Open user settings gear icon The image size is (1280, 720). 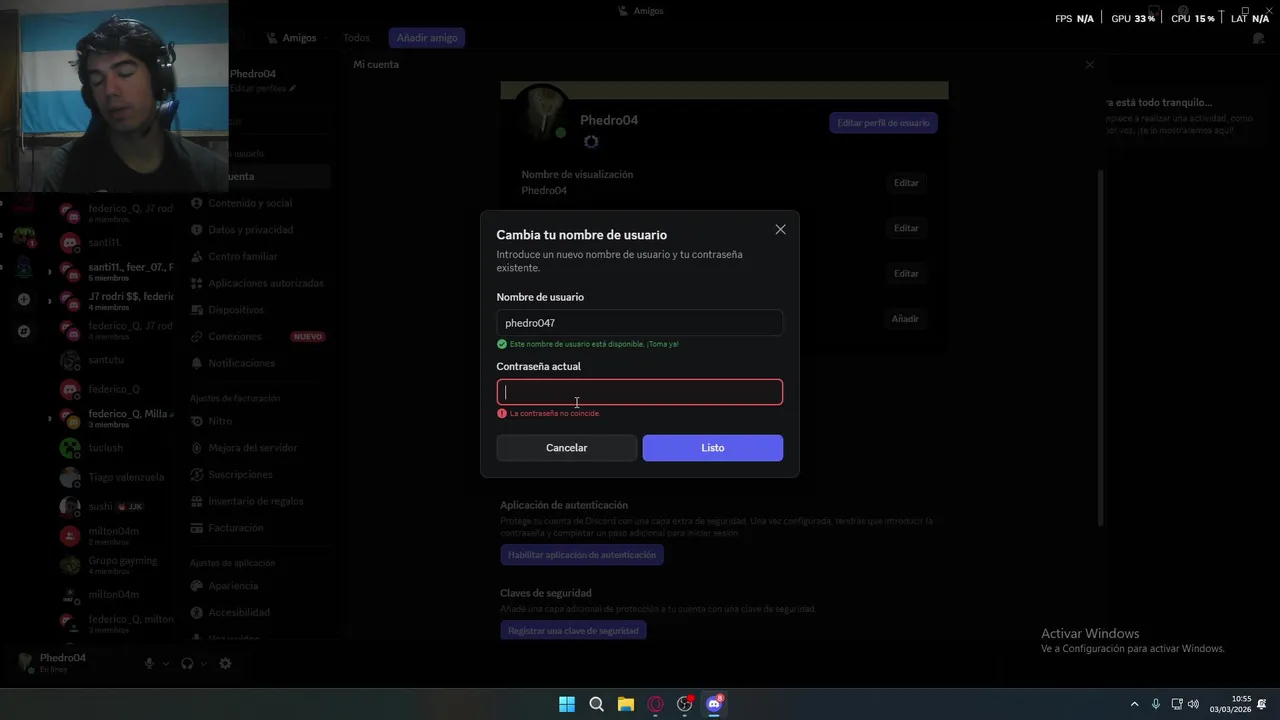[225, 663]
